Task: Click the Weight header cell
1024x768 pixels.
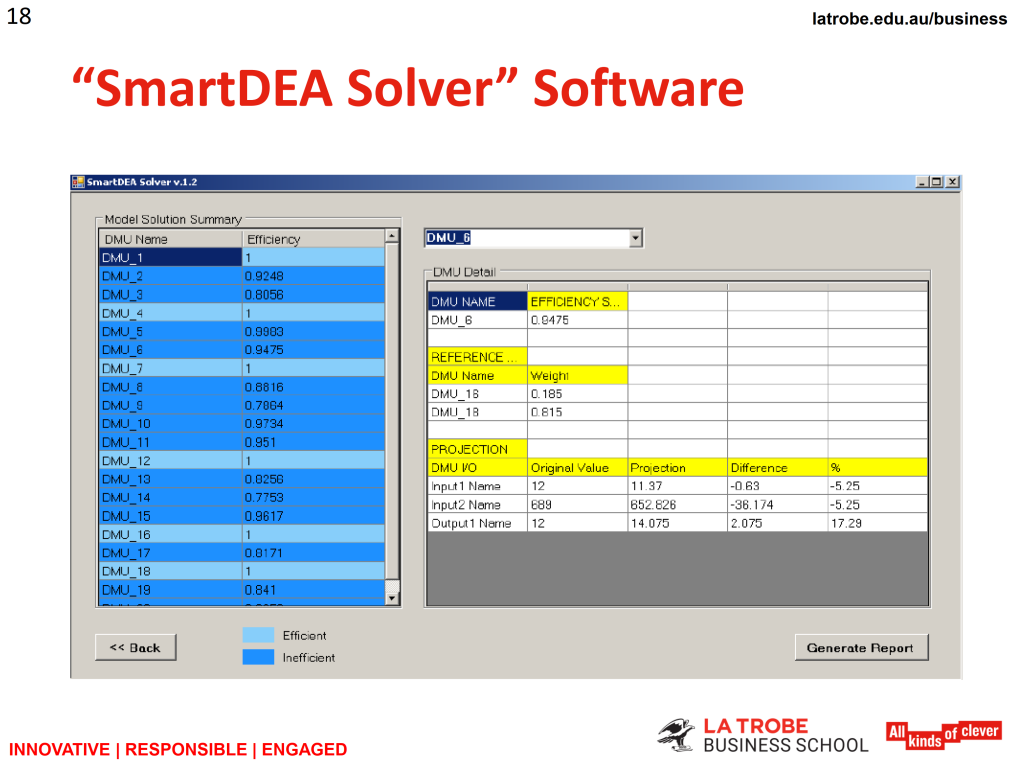Action: (577, 376)
